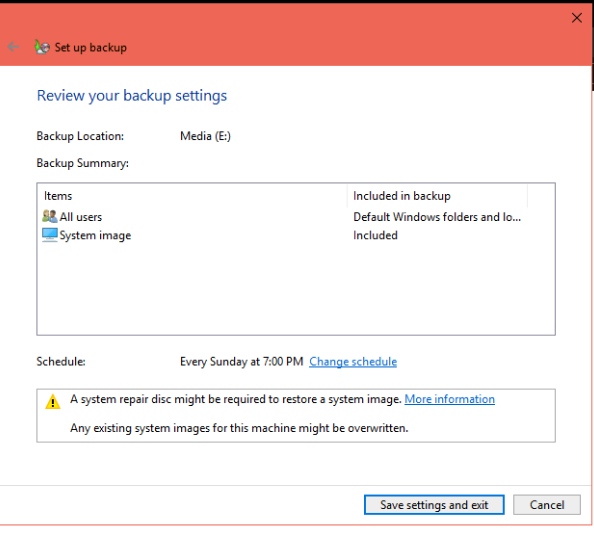
Task: Select the All users row text
Action: (x=81, y=217)
